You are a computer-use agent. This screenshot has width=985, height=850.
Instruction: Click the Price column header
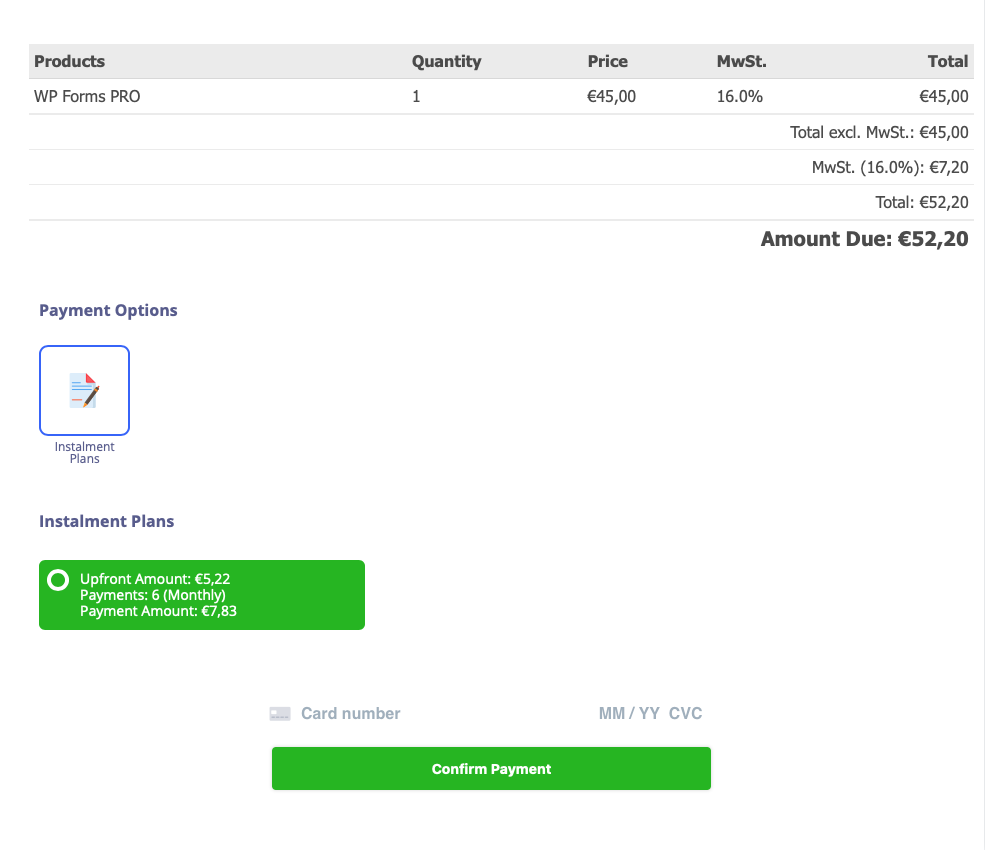coord(607,61)
